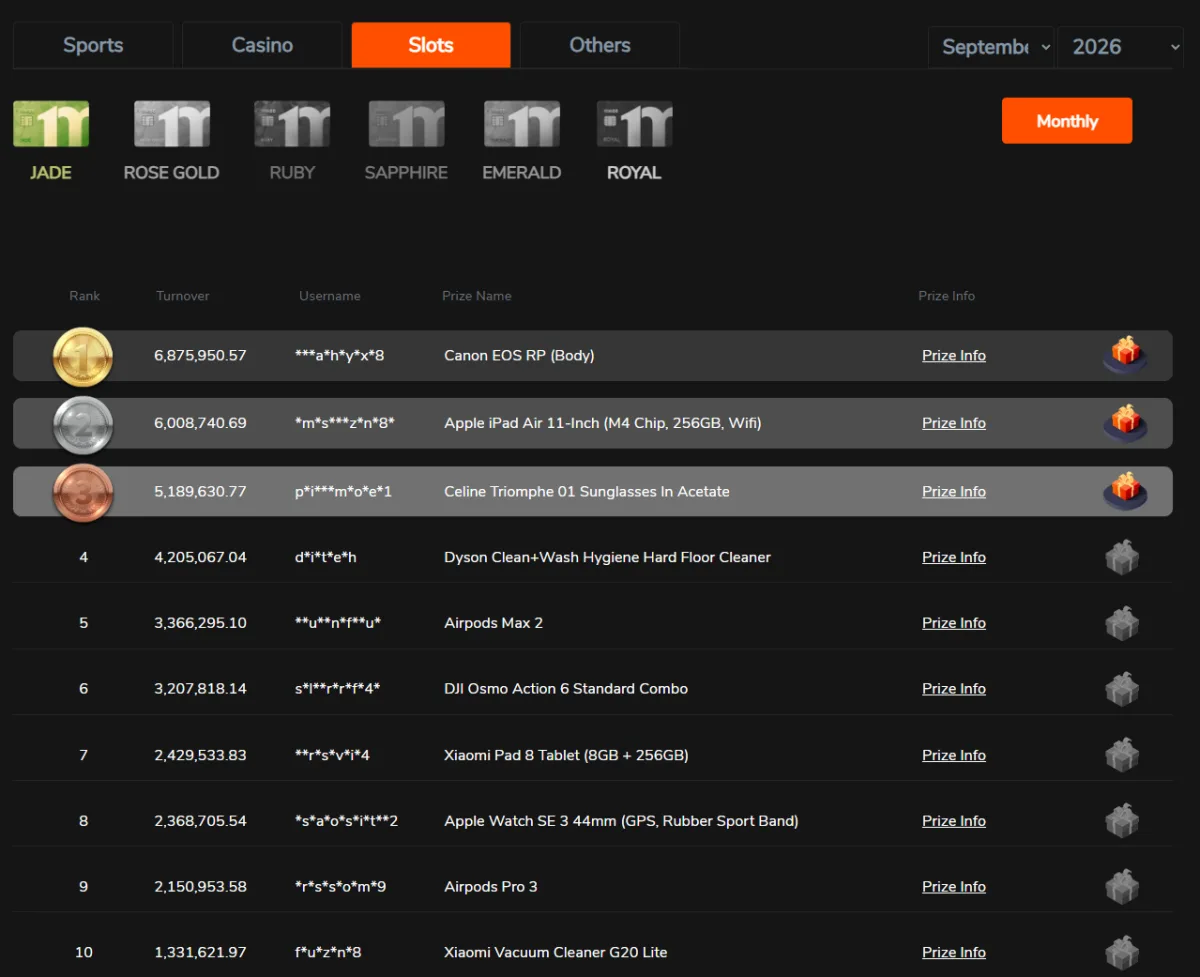Click the orange Monthly button

coord(1067,121)
